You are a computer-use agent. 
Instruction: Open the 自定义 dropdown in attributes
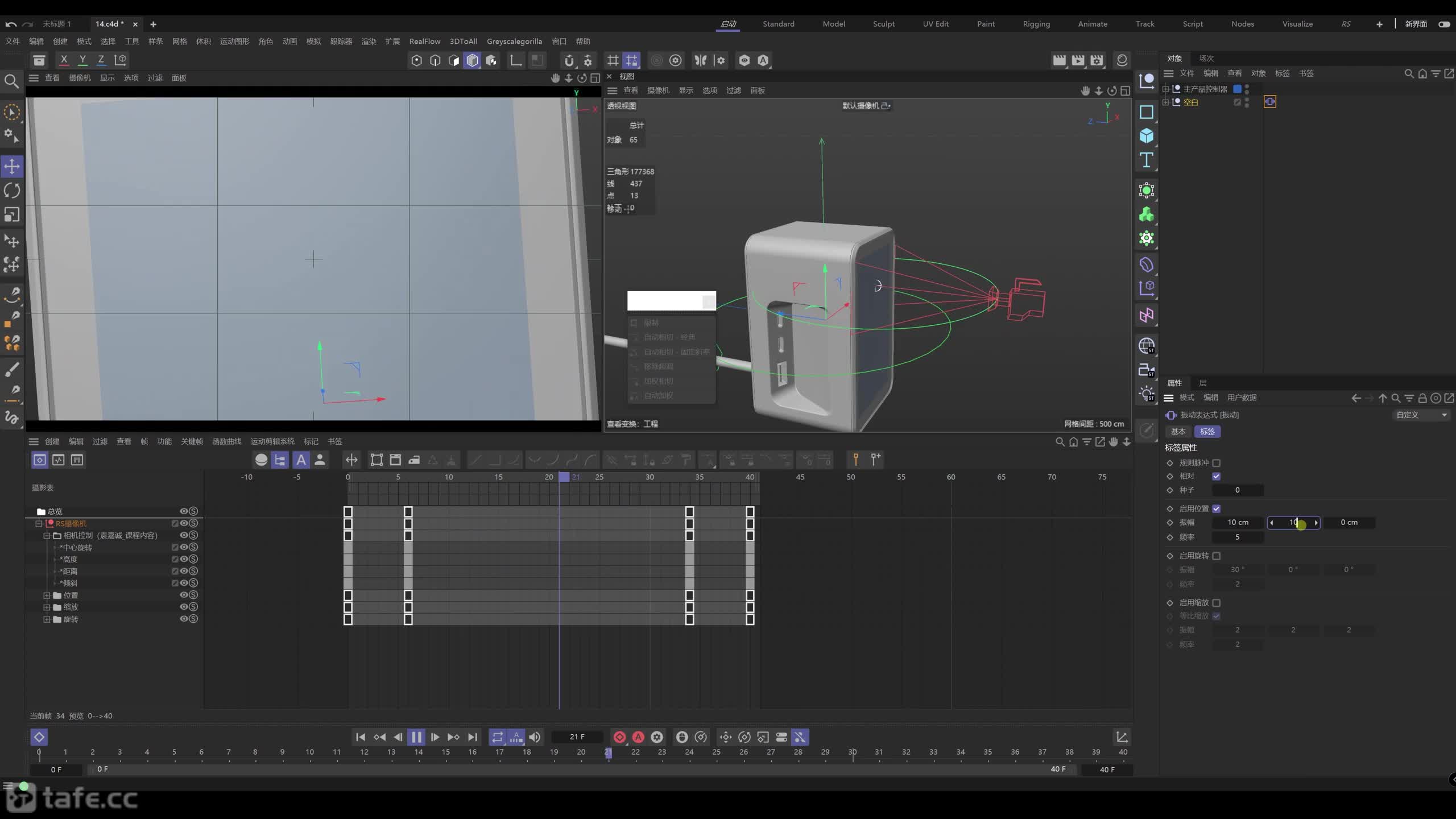pos(1421,415)
